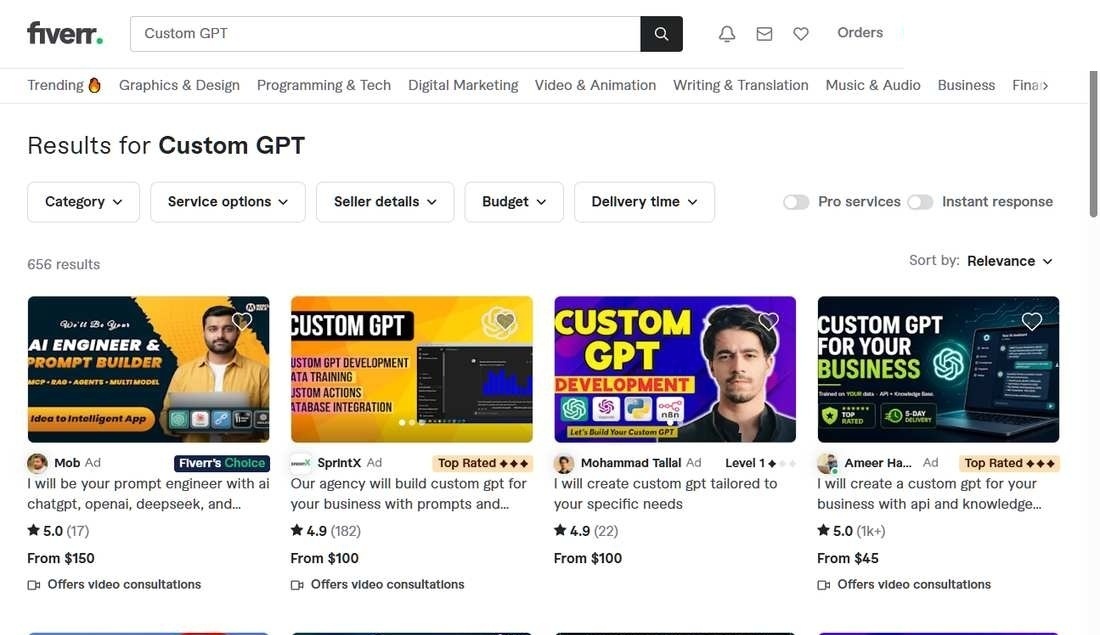
Task: Save Mob's gig with heart icon
Action: coord(241,321)
